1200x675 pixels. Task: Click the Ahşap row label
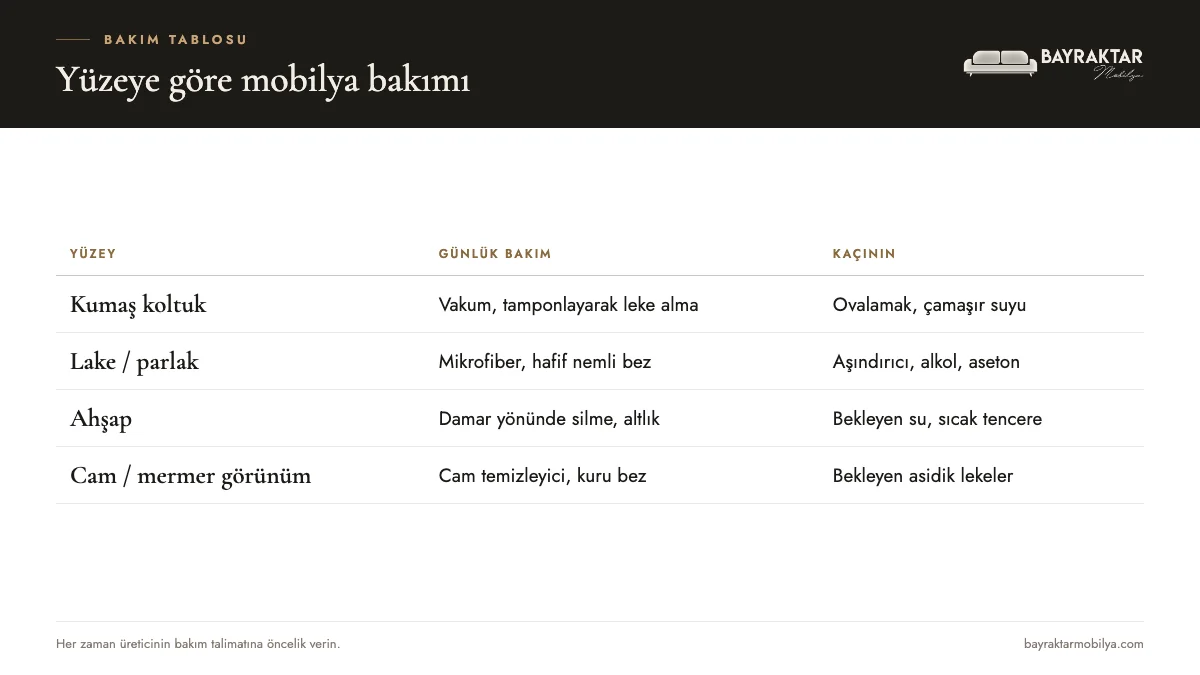pos(101,419)
